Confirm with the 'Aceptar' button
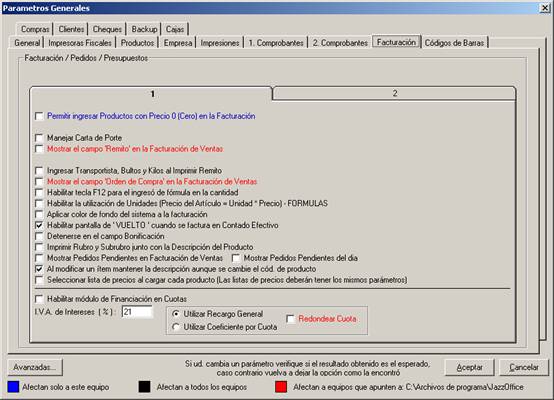Screen dimensions: 554x400 coord(469,367)
